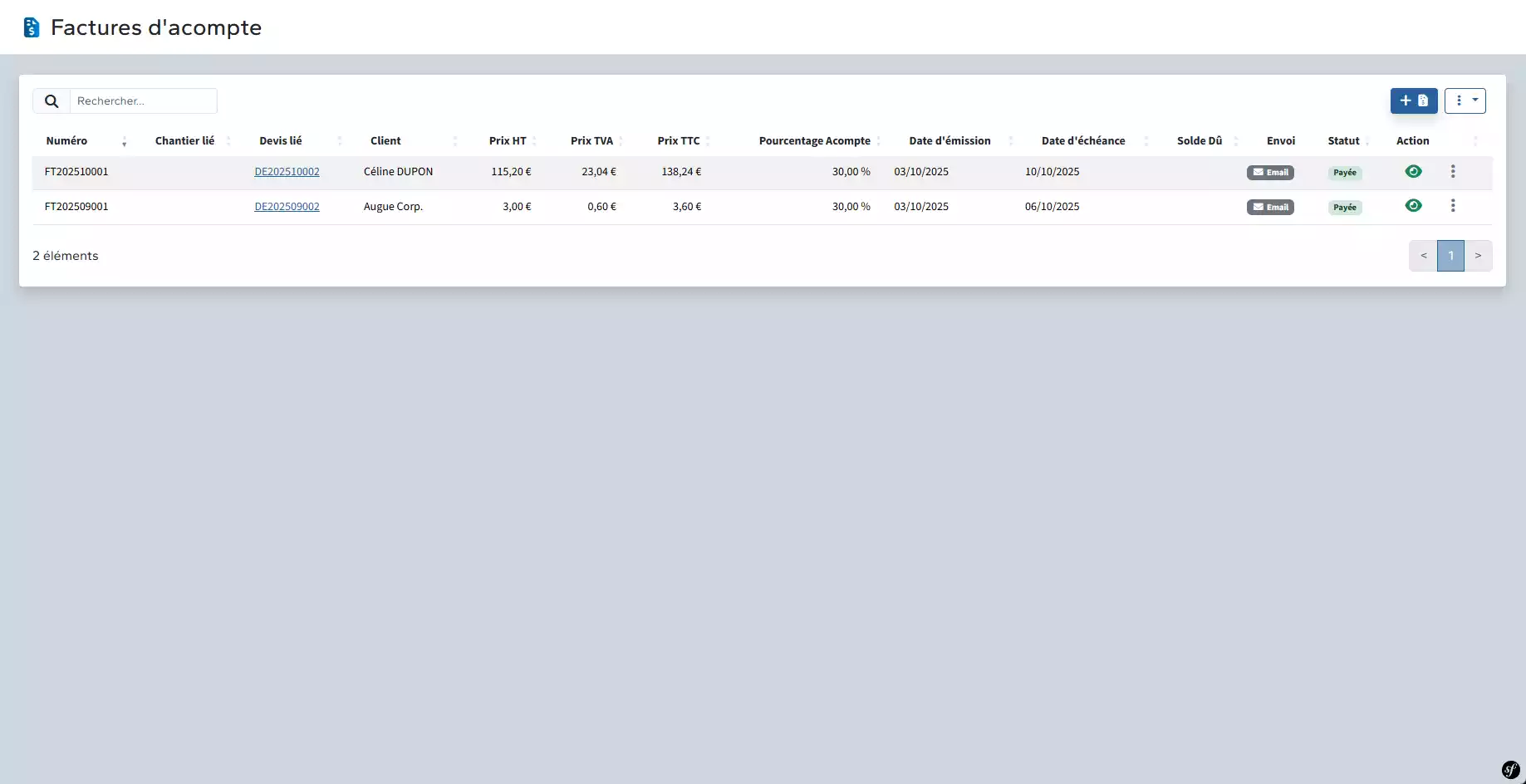
Task: Click the Email badge on Augue Corp.'s row
Action: [1270, 207]
